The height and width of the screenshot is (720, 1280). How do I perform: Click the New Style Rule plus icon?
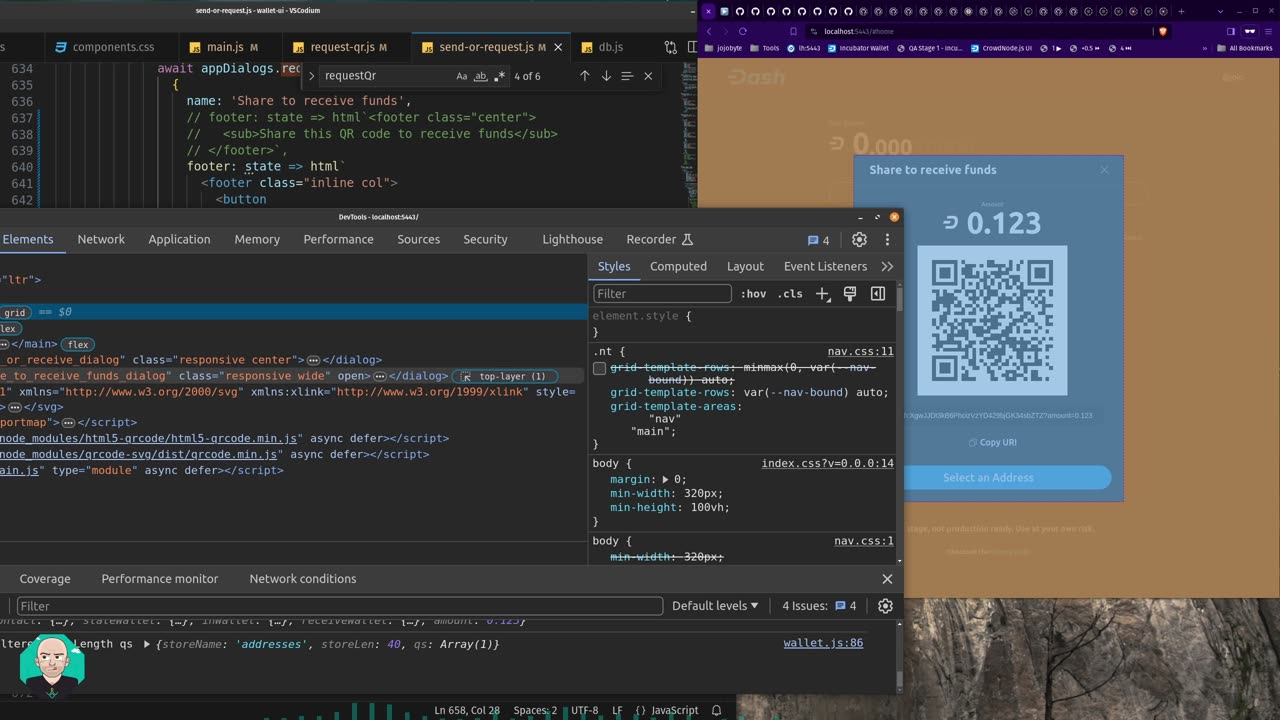tap(822, 294)
